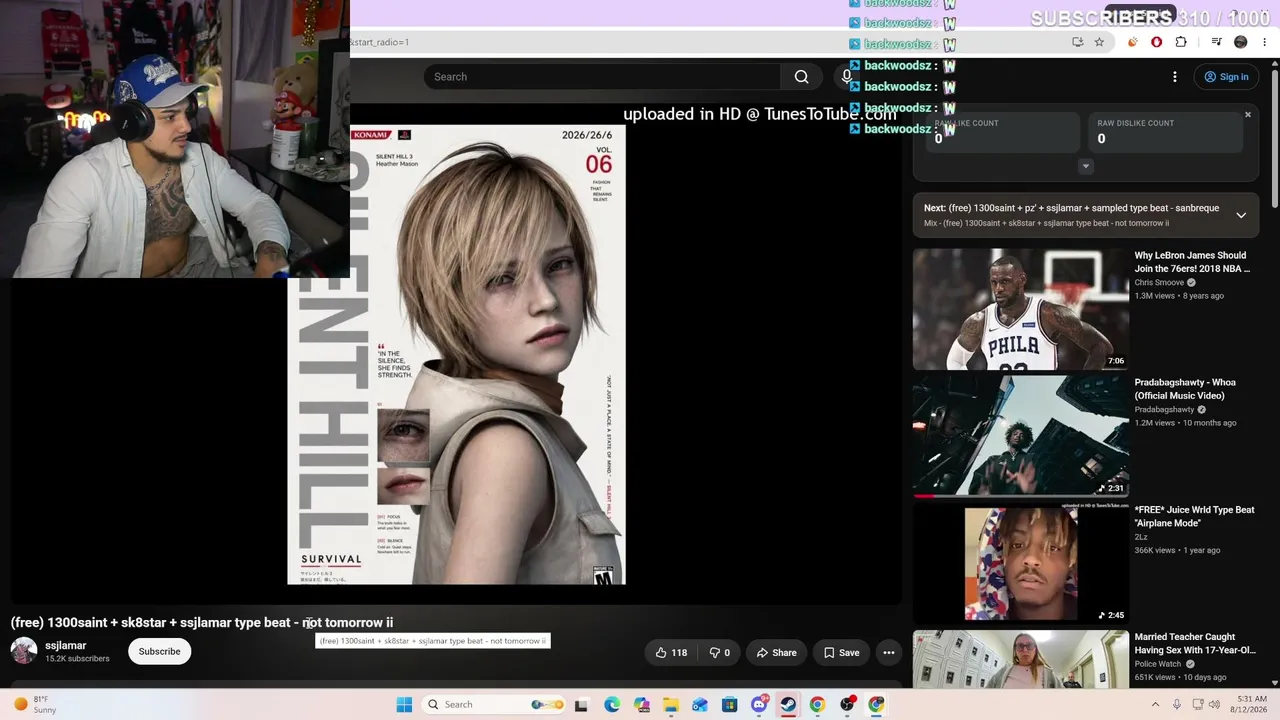Image resolution: width=1280 pixels, height=720 pixels.
Task: Click the "Pradabagshawty - Whoa (Official Music Video)" title
Action: click(1185, 389)
